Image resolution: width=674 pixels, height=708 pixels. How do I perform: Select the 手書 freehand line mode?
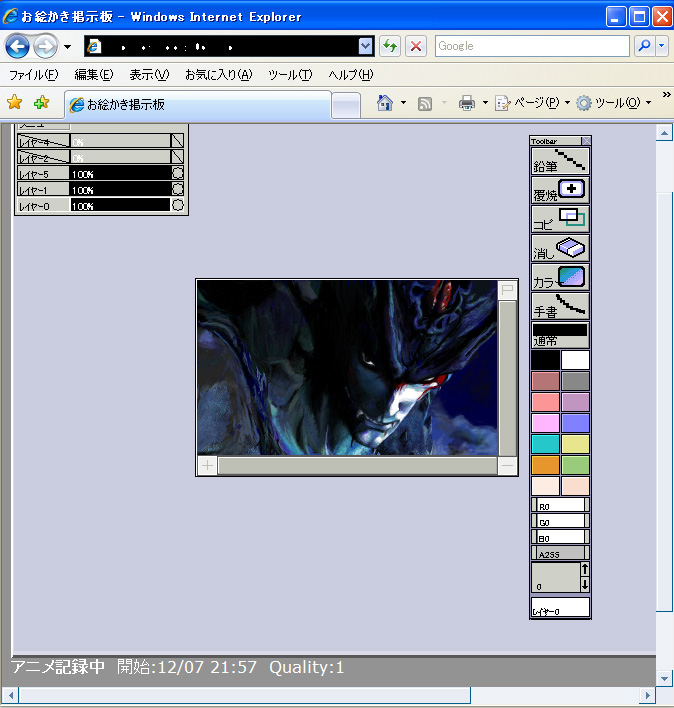coord(560,306)
